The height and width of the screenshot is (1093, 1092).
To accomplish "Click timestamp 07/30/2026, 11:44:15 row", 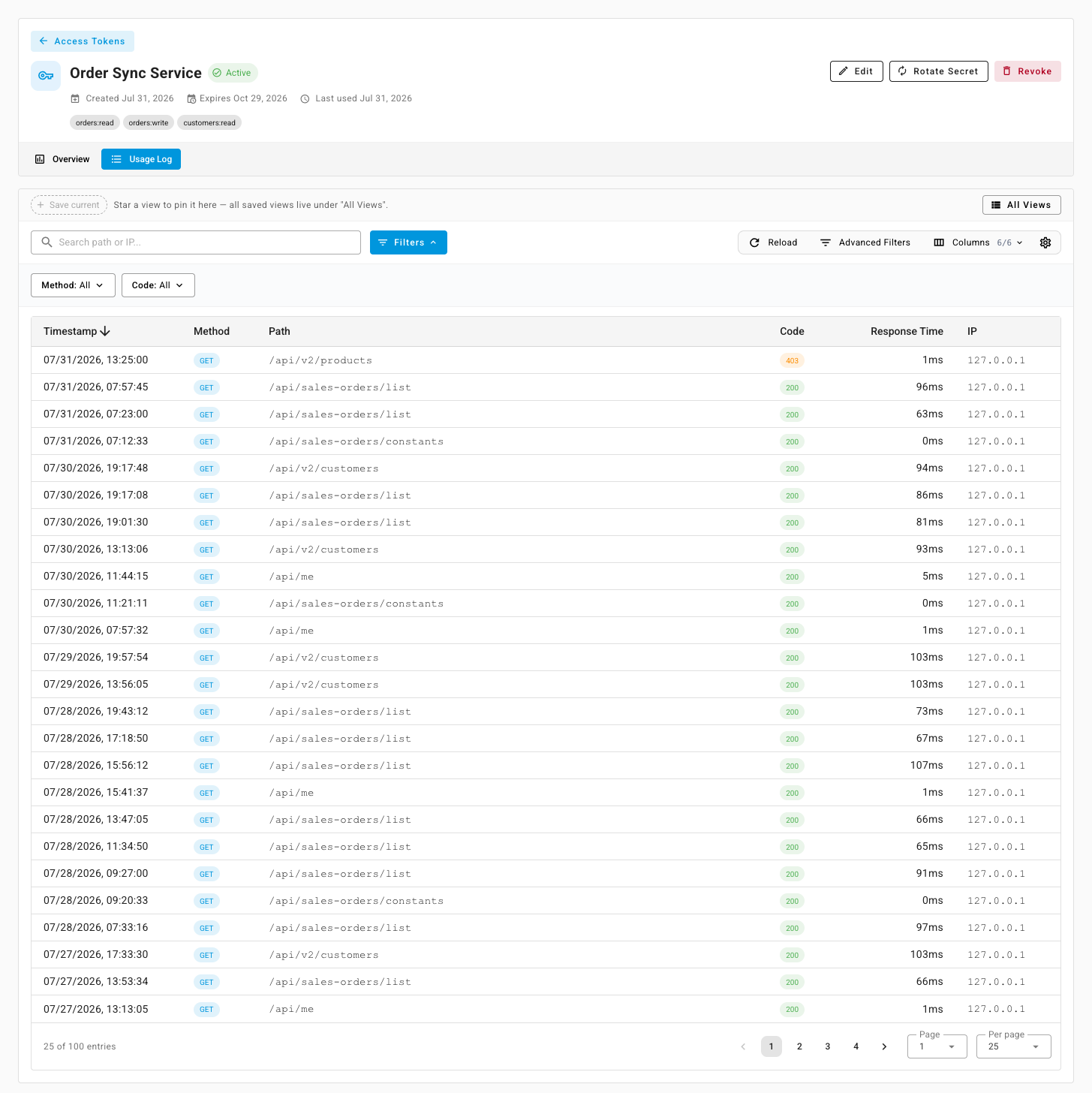I will pos(96,577).
